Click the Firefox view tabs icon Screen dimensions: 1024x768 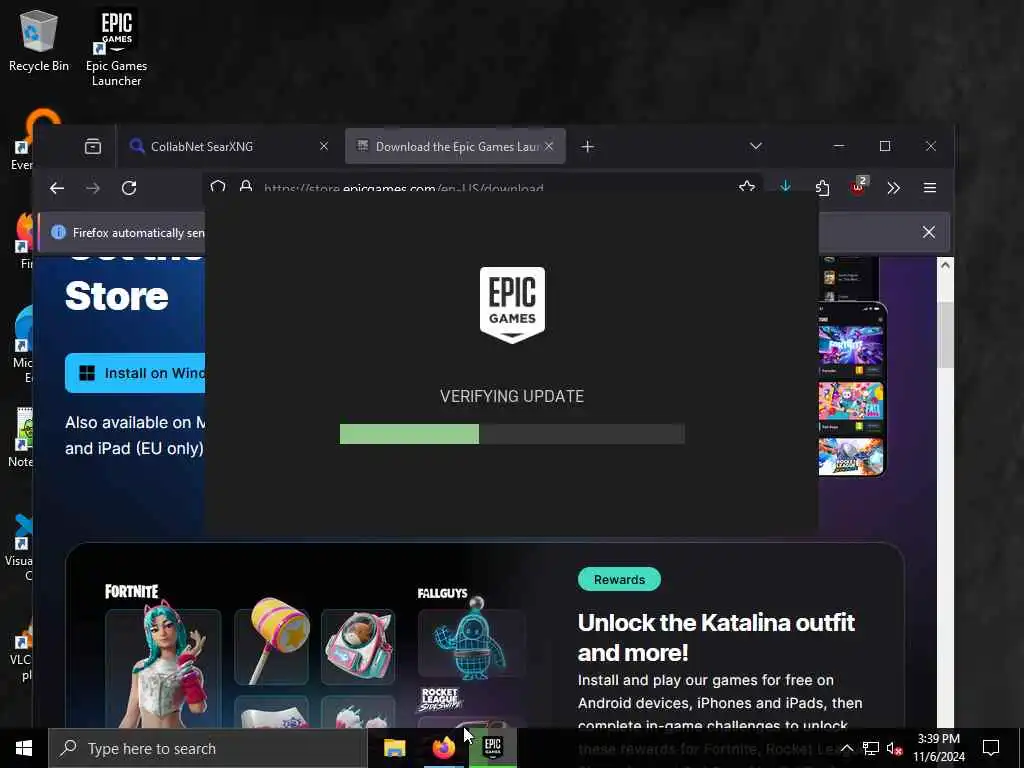[x=93, y=146]
